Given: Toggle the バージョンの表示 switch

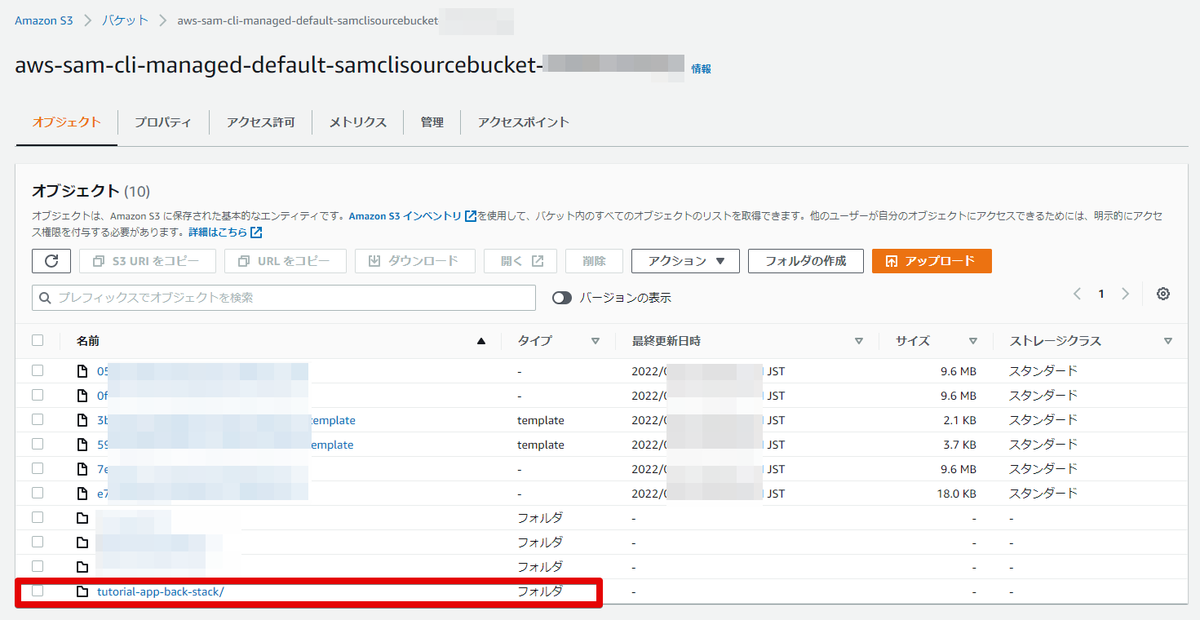Looking at the screenshot, I should pos(562,298).
